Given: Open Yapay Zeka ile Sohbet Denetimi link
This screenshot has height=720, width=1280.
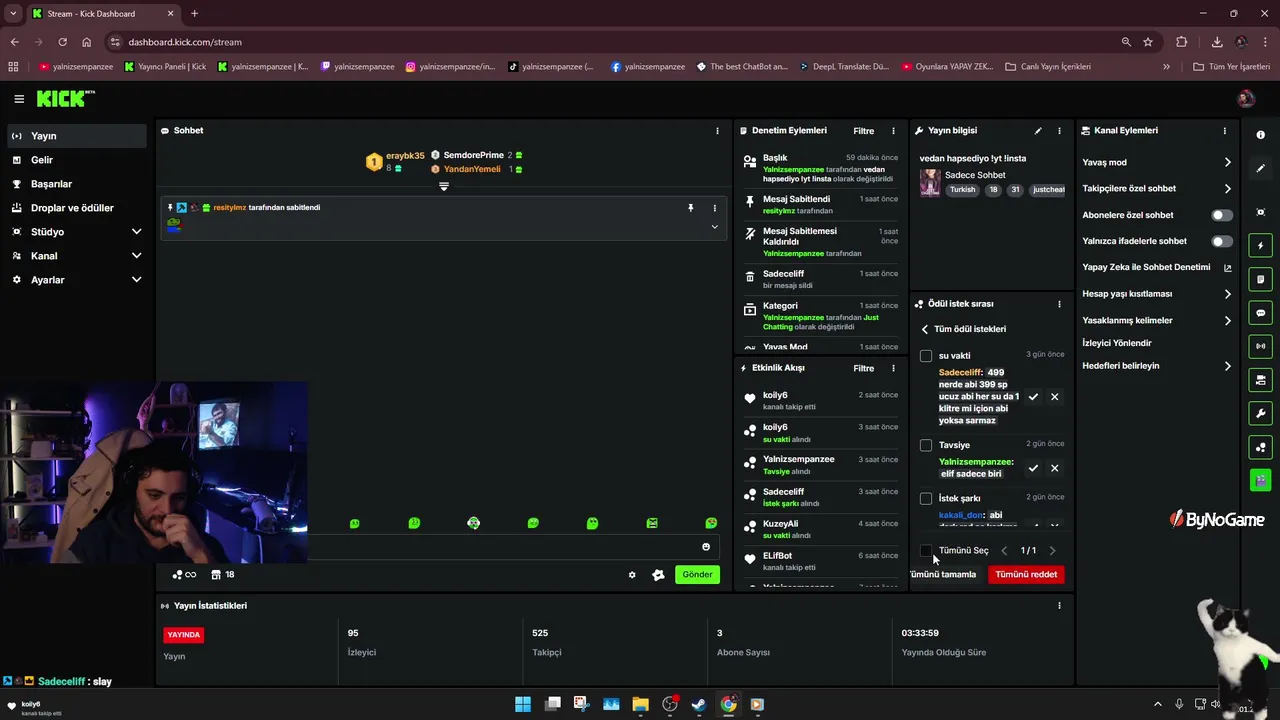Looking at the screenshot, I should pos(1157,268).
